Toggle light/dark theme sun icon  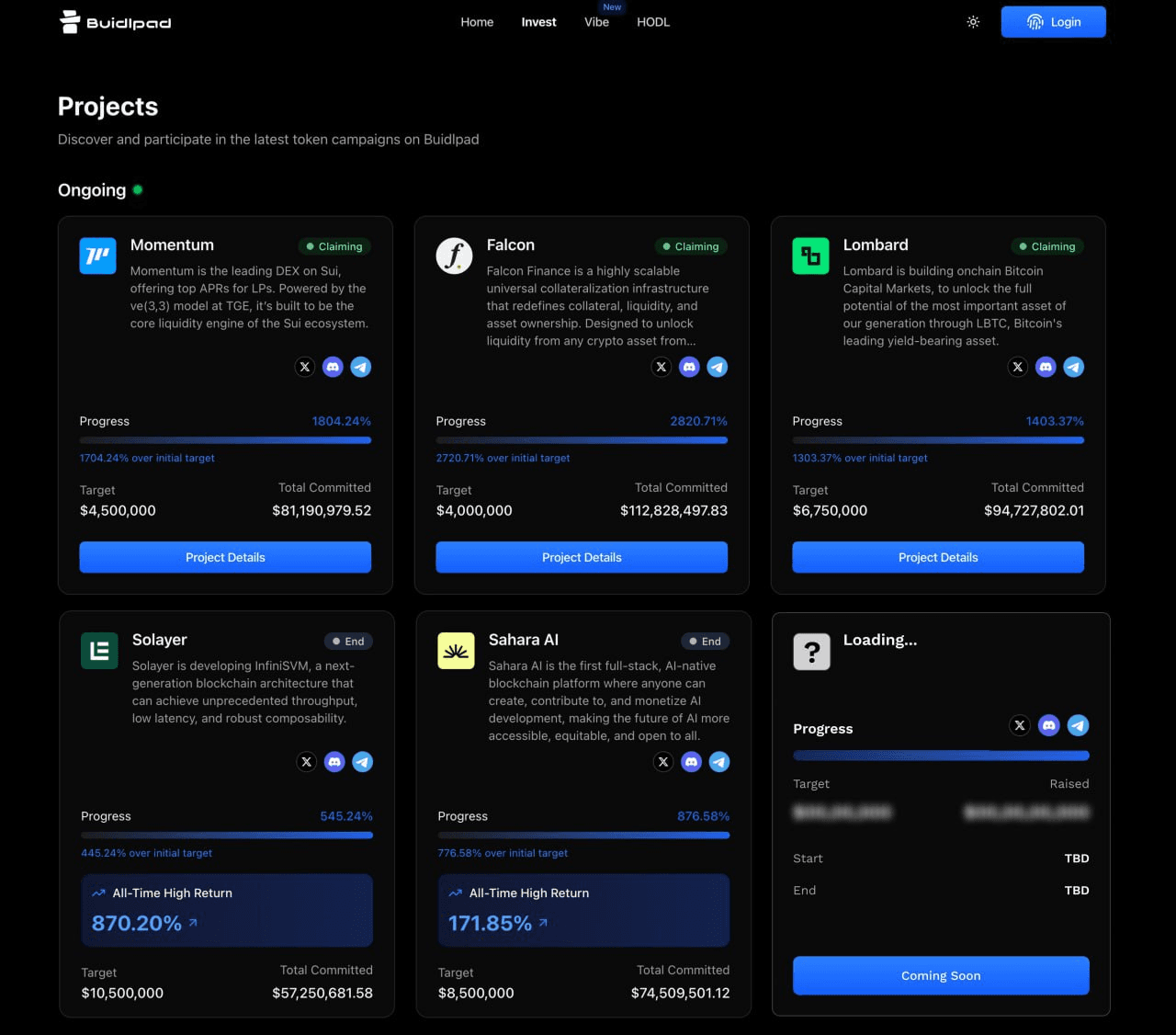(x=973, y=22)
